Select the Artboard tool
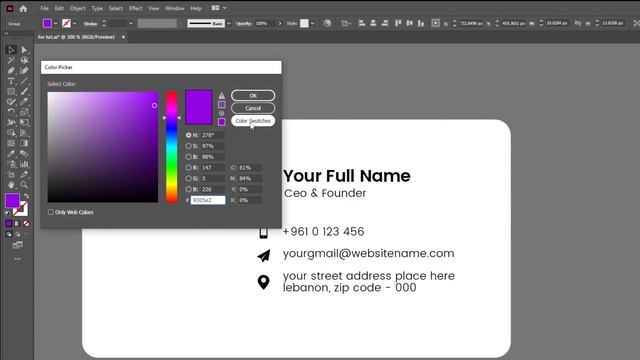The height and width of the screenshot is (360, 640). tap(11, 175)
